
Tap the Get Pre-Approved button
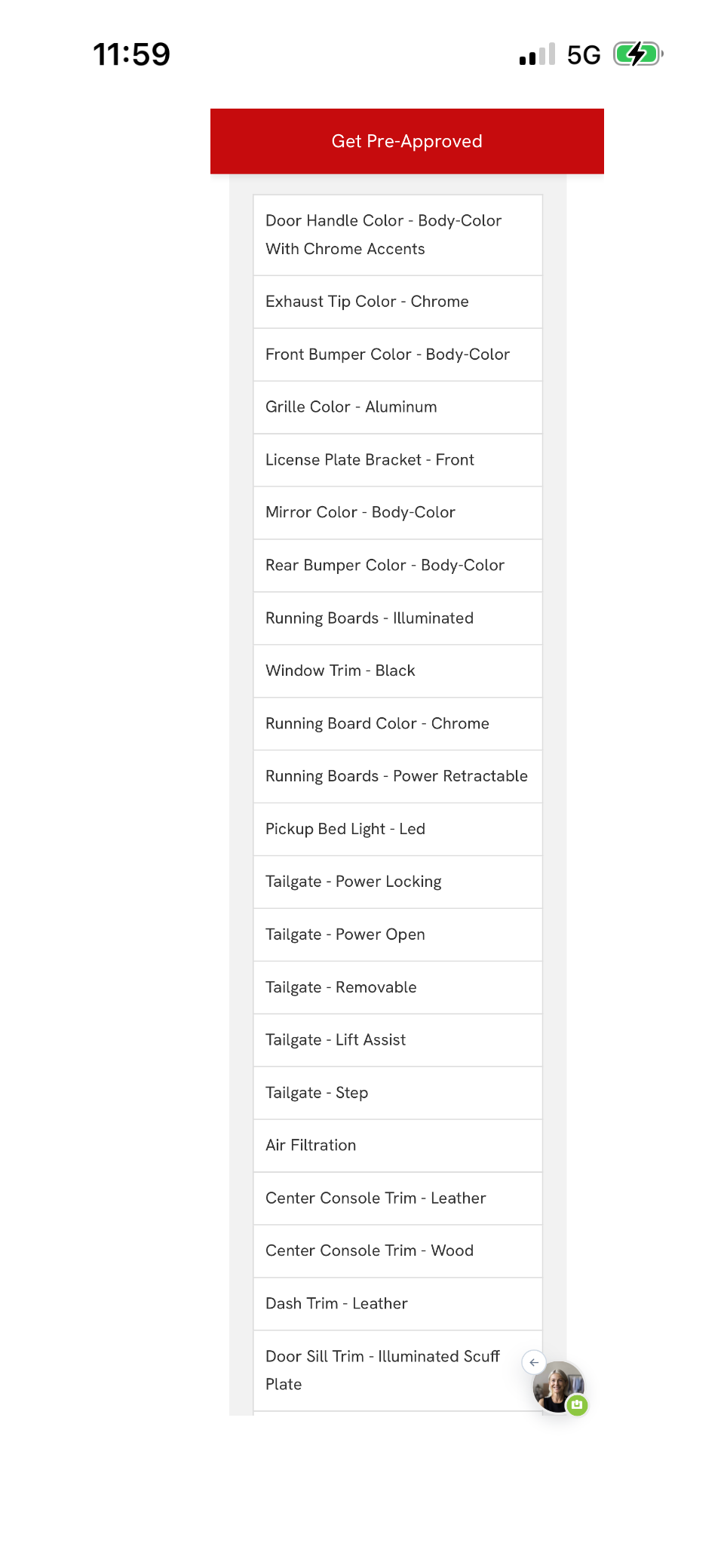[x=406, y=141]
